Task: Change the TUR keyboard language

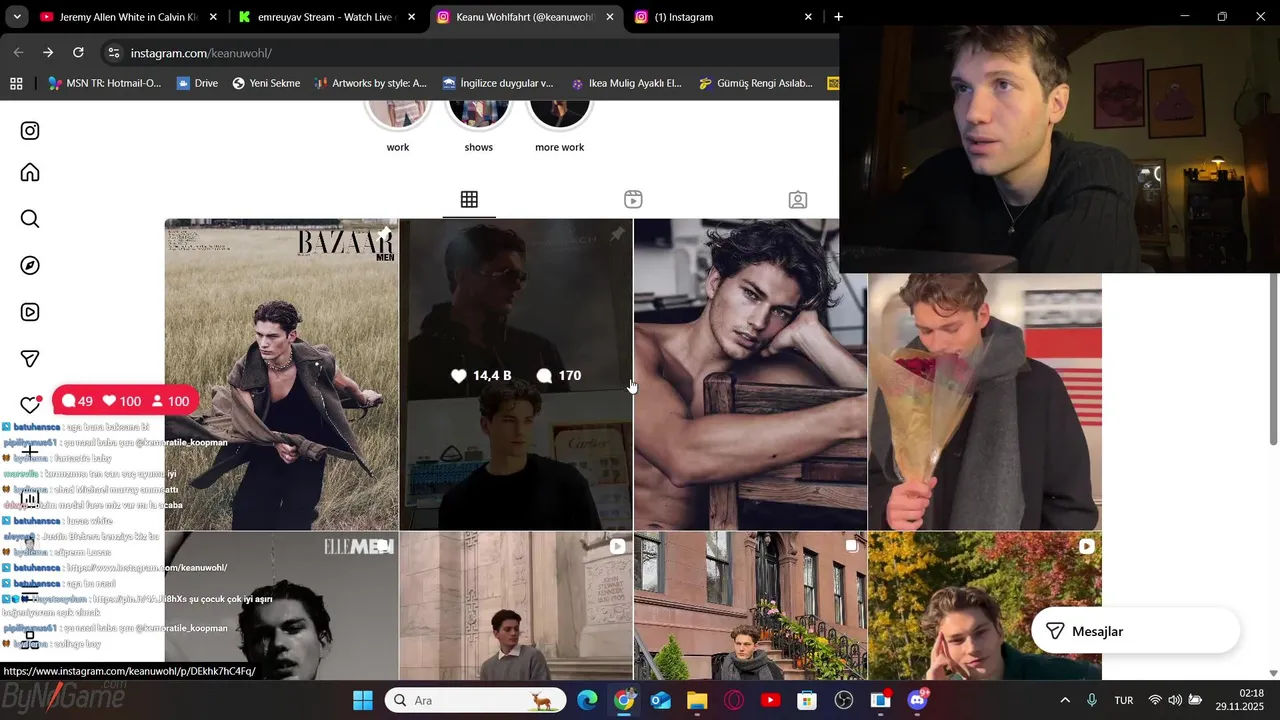Action: coord(1124,700)
